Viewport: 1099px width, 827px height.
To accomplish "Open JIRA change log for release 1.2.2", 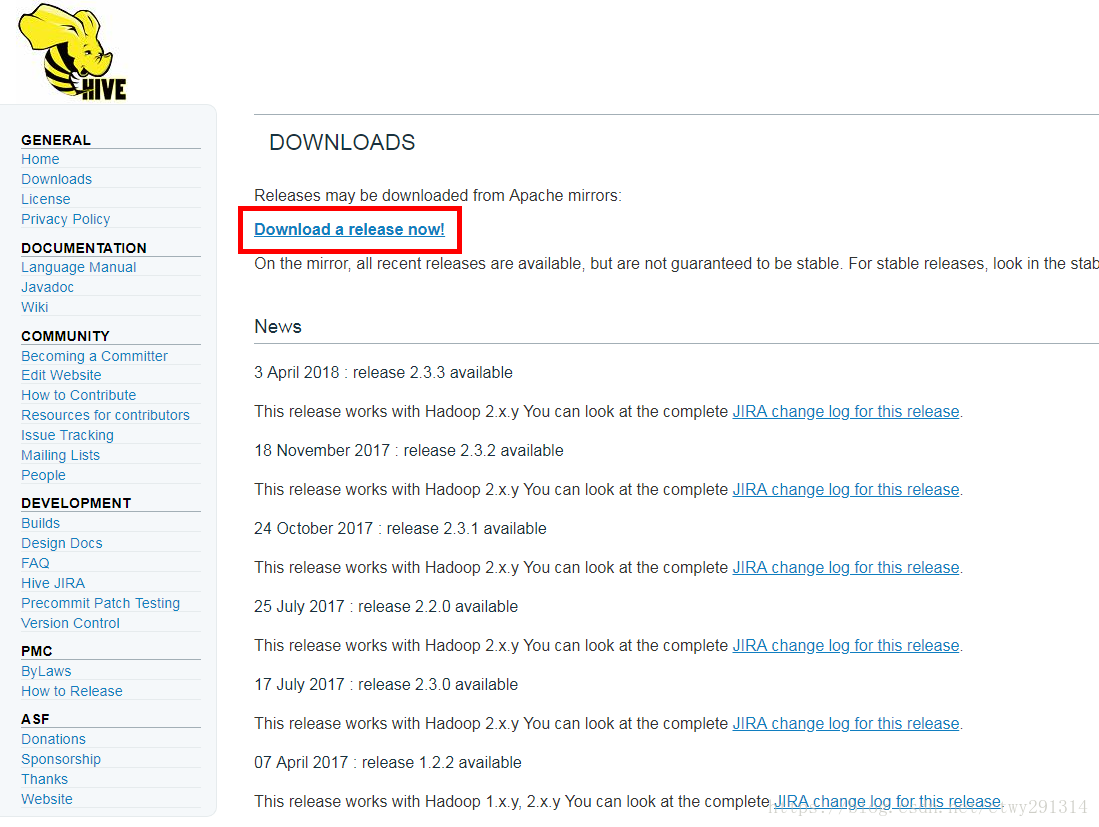I will tap(887, 801).
